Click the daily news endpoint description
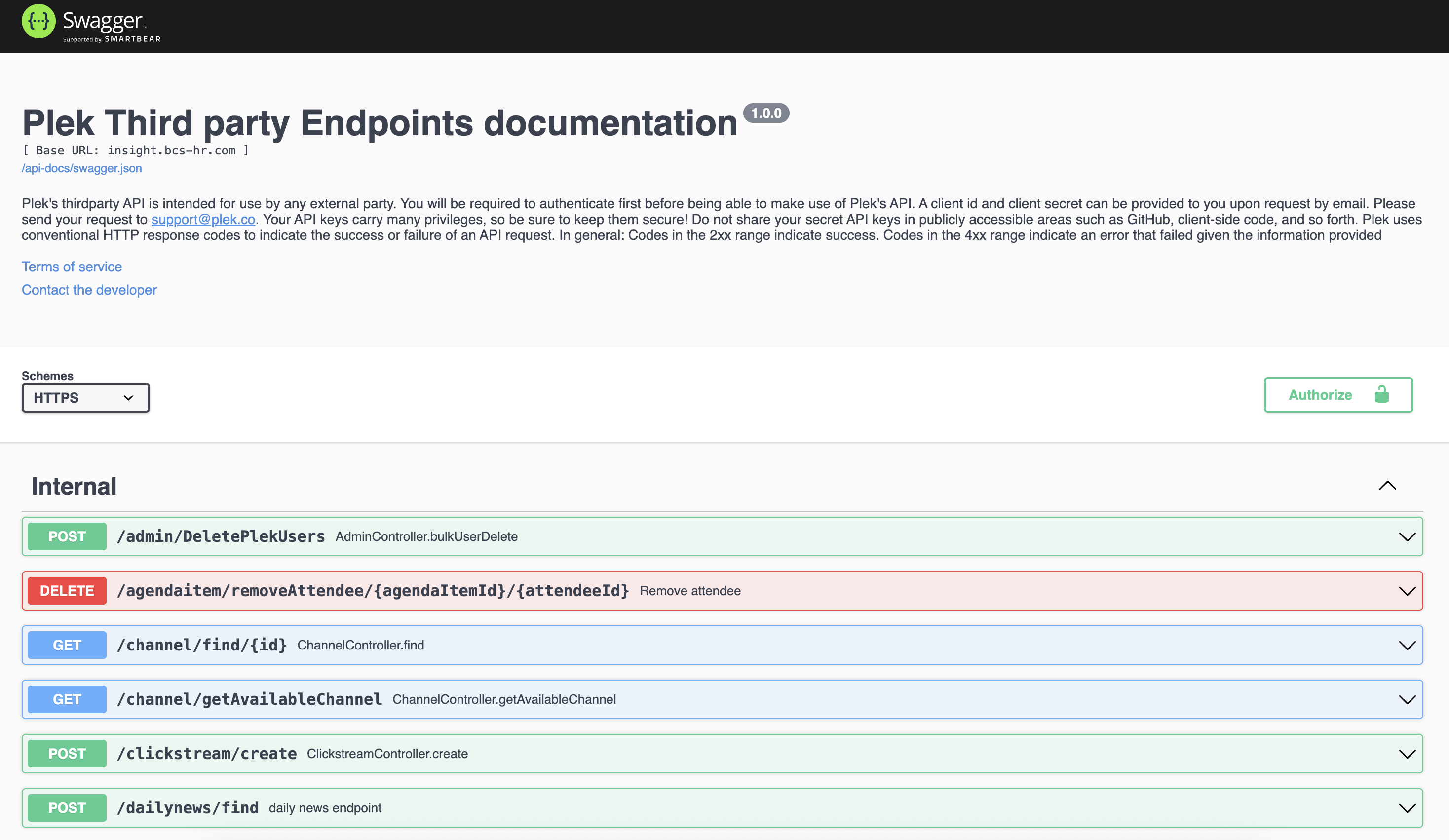The width and height of the screenshot is (1449, 840). [x=325, y=808]
